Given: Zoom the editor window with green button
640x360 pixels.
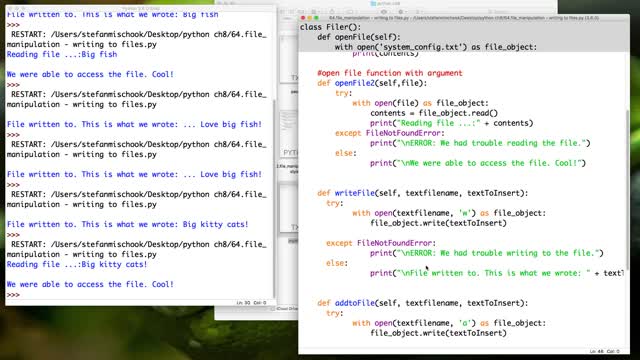Looking at the screenshot, I should pos(316,18).
